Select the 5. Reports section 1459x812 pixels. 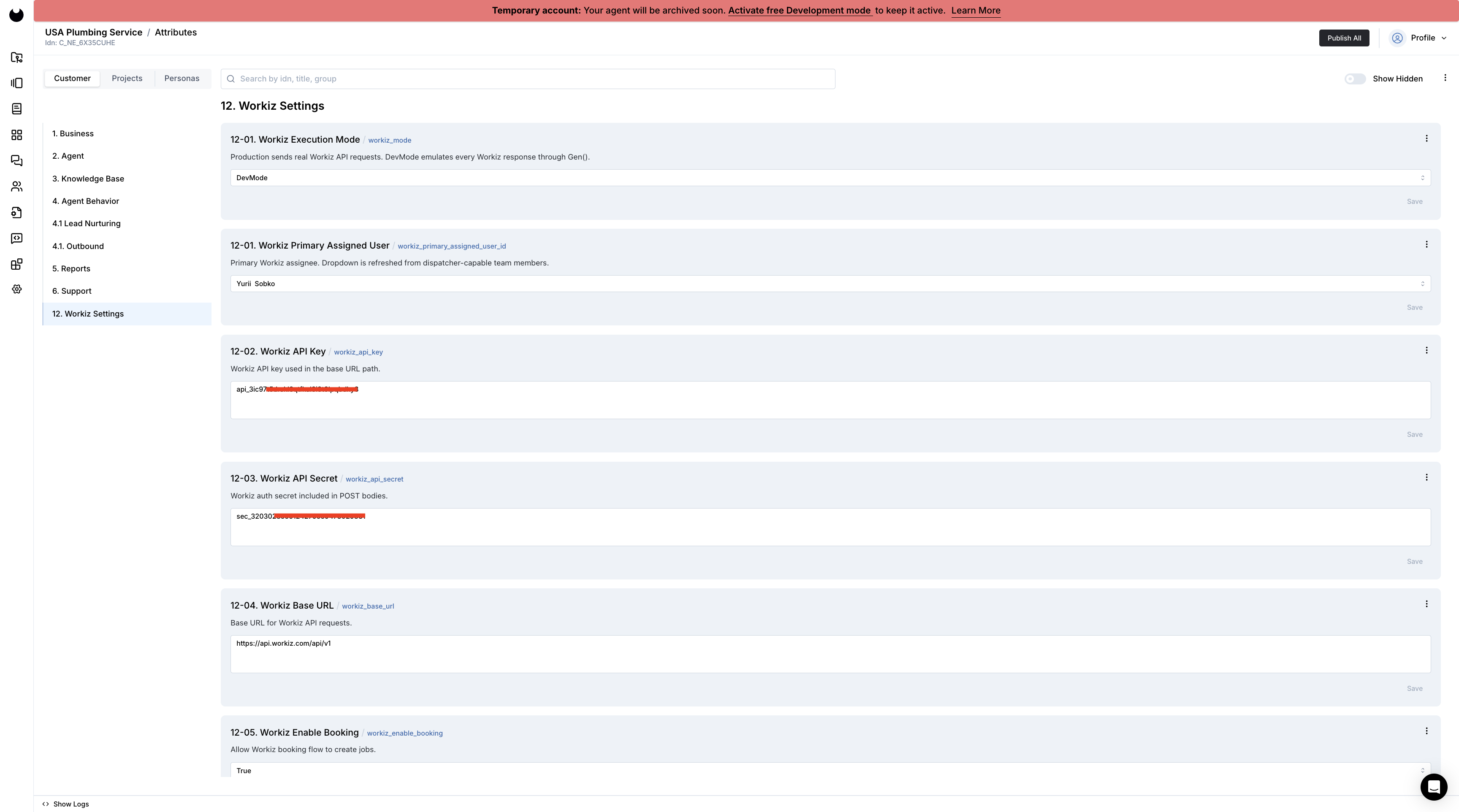coord(127,269)
